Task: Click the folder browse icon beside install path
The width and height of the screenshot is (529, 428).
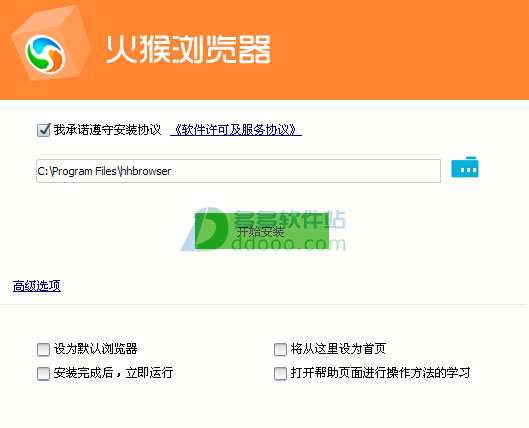Action: point(465,167)
